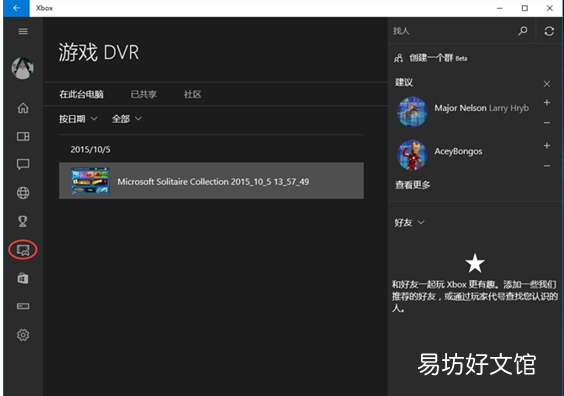
Task: Open the Solitaire clip thumbnail
Action: pyautogui.click(x=90, y=181)
